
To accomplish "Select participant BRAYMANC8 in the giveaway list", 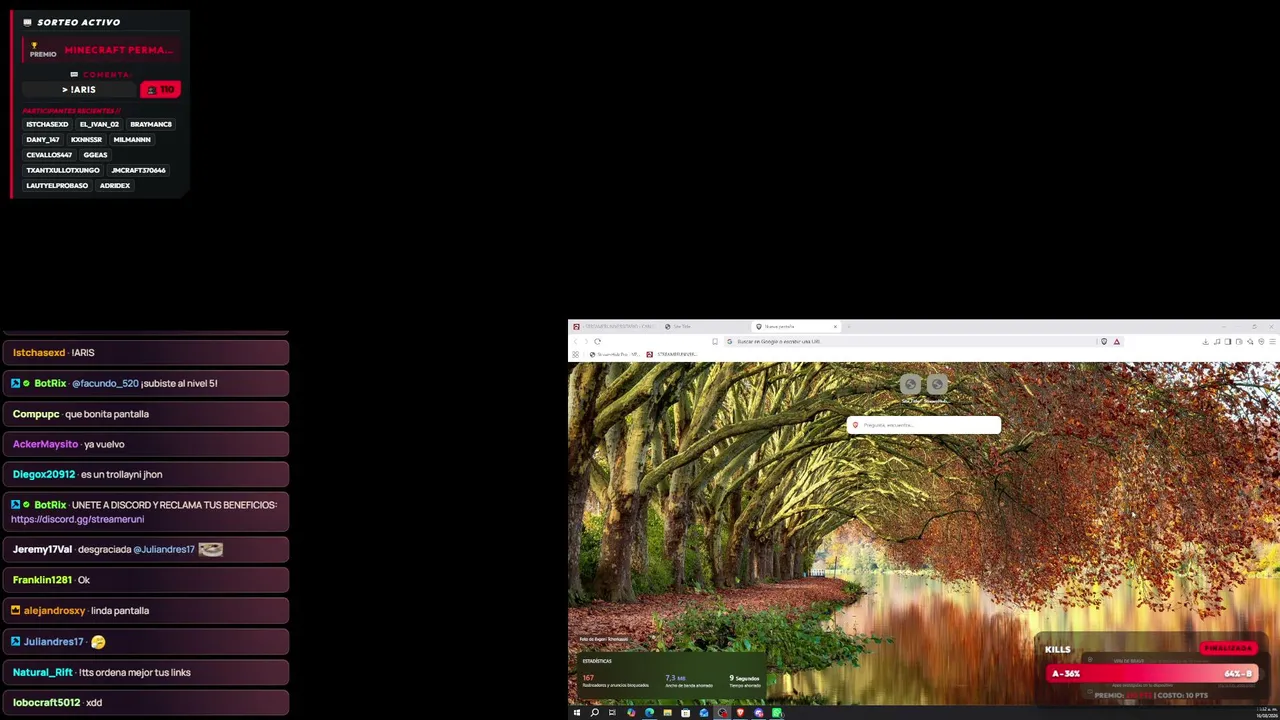I will tap(151, 124).
